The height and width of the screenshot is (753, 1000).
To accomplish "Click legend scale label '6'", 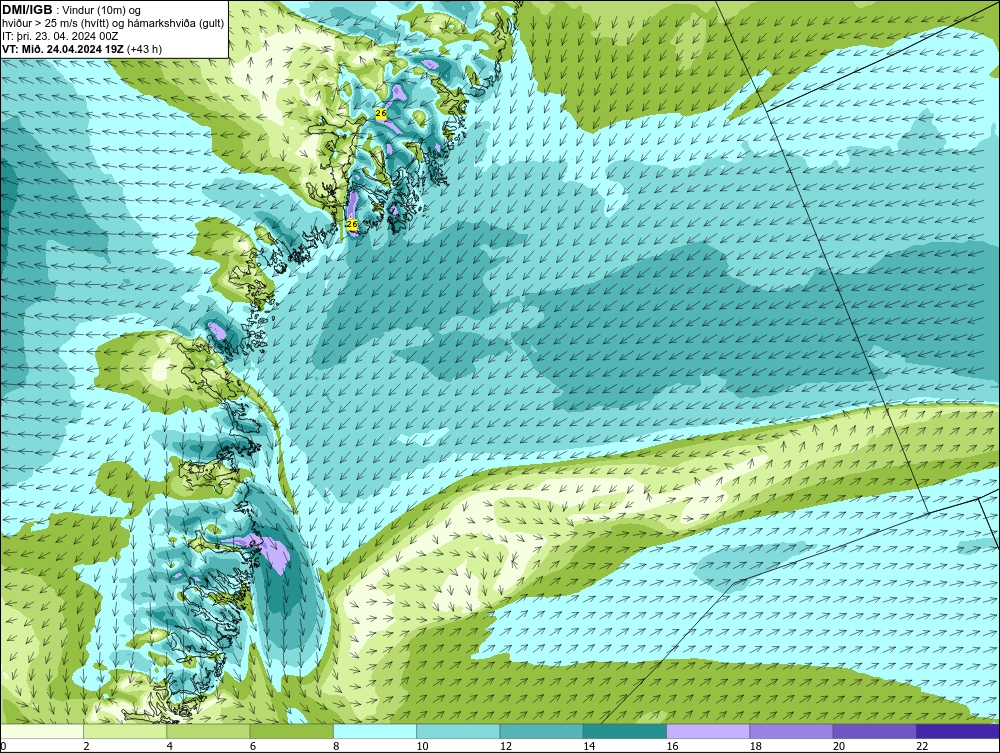I will [253, 746].
